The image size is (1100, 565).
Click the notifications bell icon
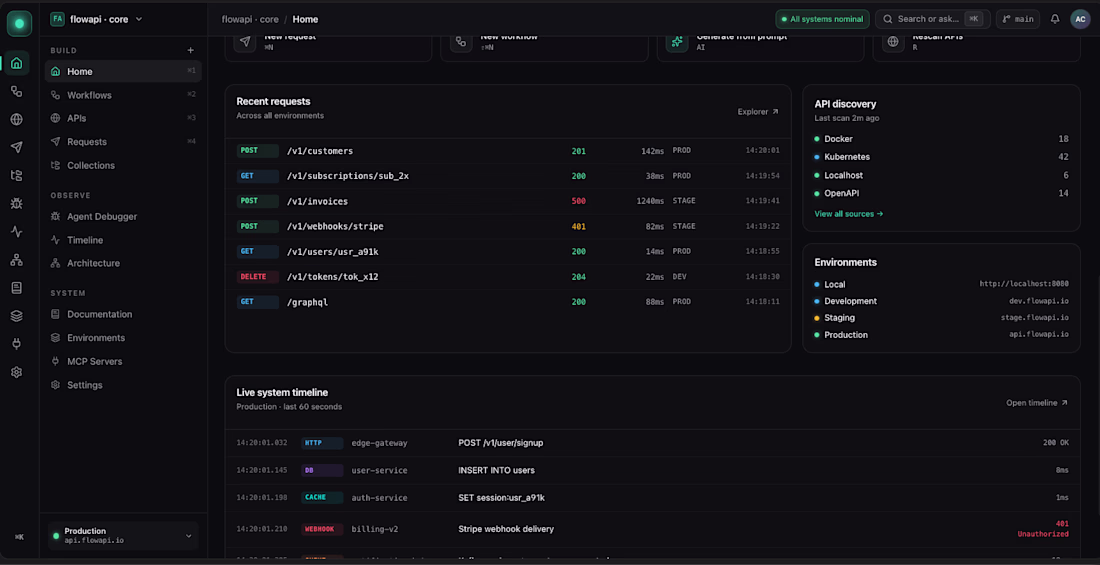click(x=1054, y=19)
